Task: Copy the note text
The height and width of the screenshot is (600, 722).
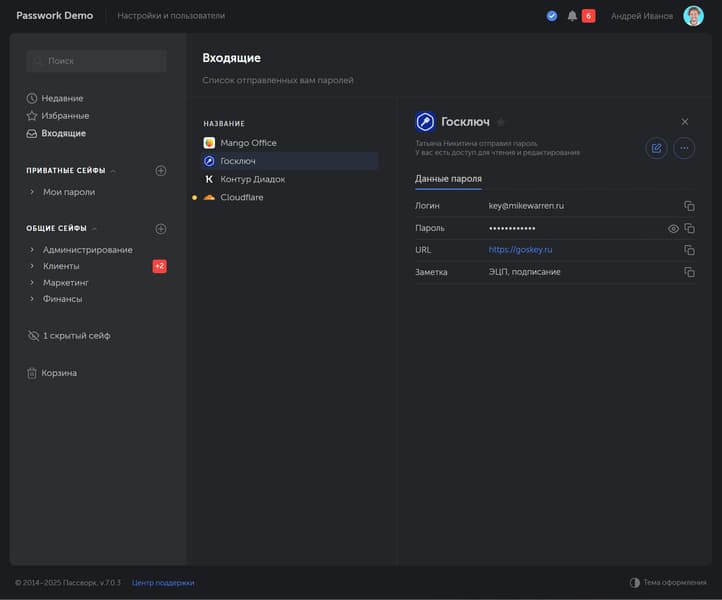Action: pos(689,272)
